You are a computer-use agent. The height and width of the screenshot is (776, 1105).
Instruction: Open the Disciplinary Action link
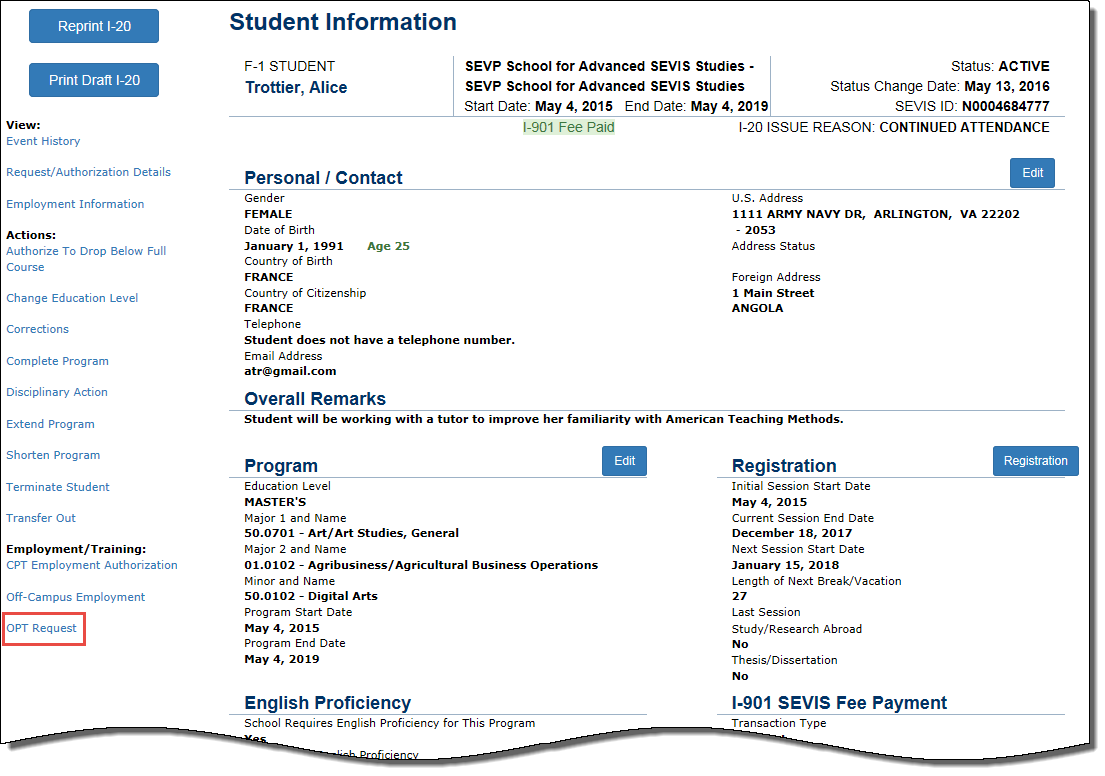click(57, 392)
